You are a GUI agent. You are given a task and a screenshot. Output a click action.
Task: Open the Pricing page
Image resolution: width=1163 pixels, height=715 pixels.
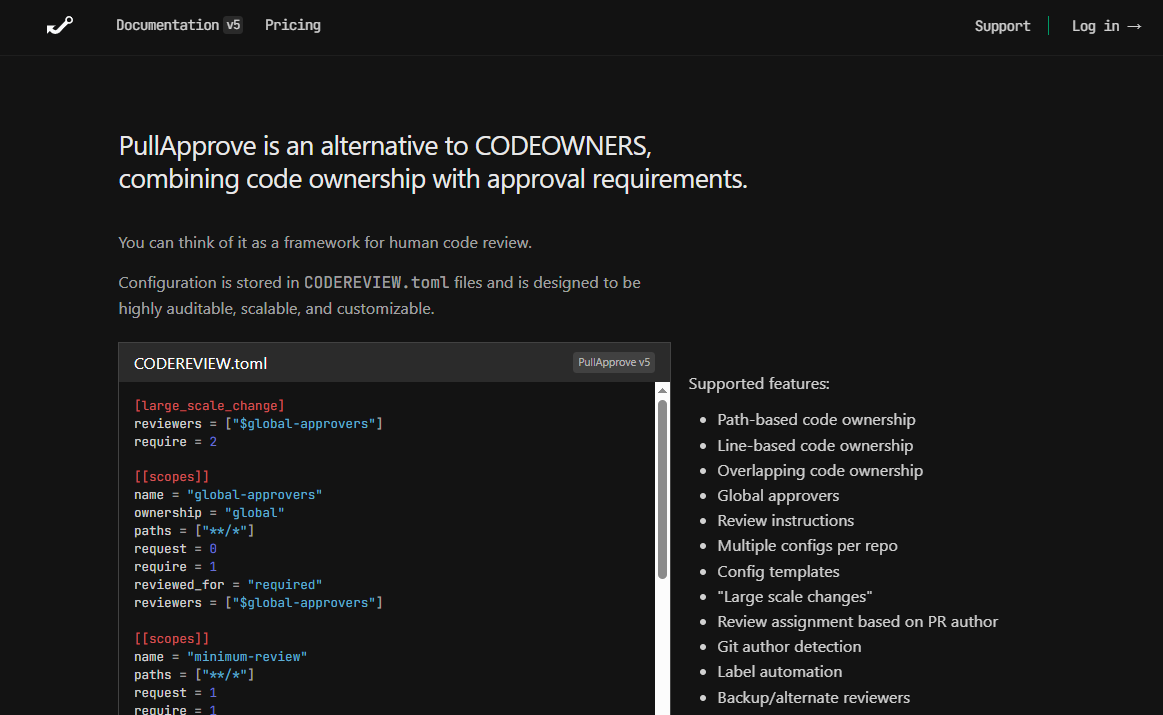[293, 25]
